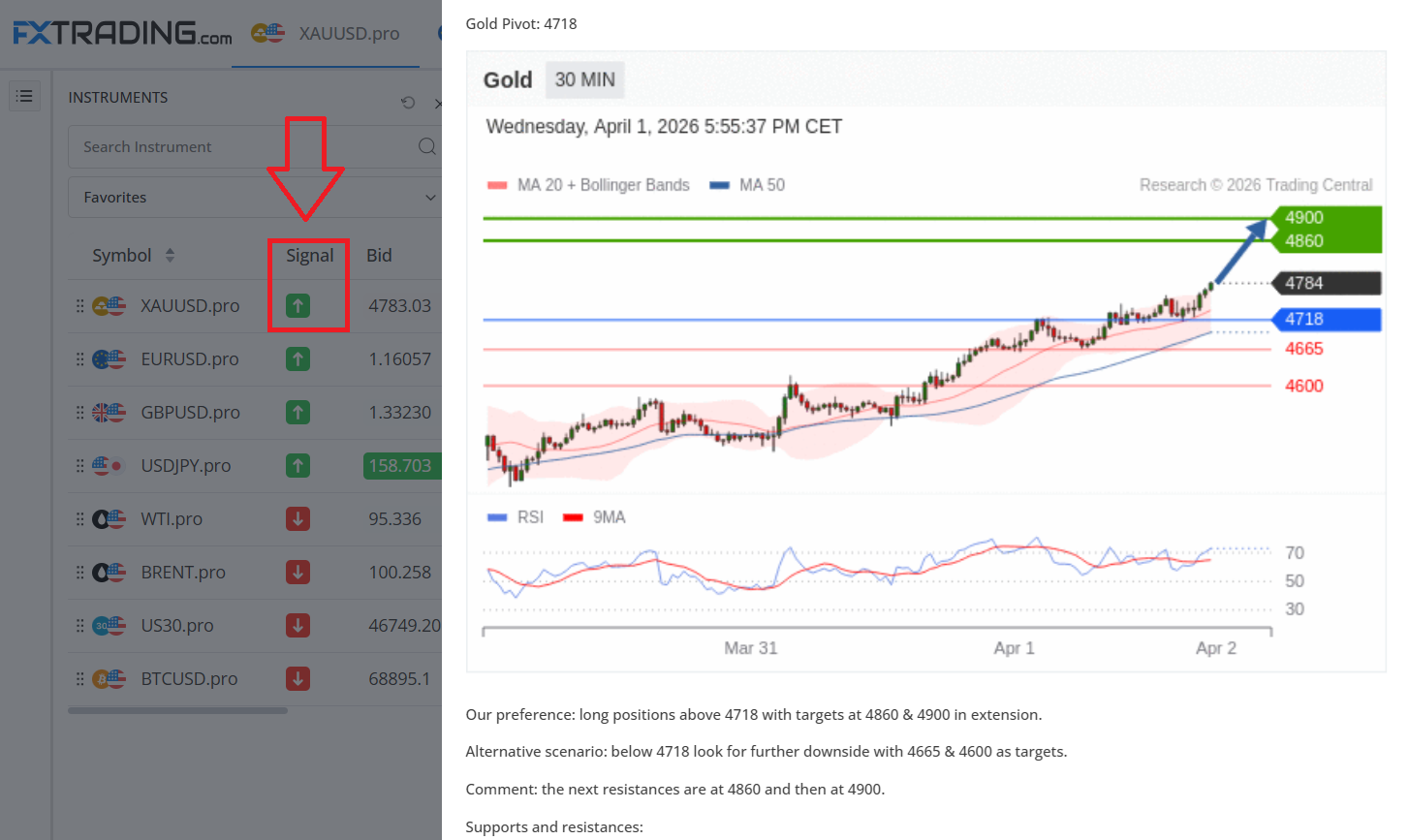Click the 30 MIN timeframe label
The width and height of the screenshot is (1409, 840).
[584, 80]
